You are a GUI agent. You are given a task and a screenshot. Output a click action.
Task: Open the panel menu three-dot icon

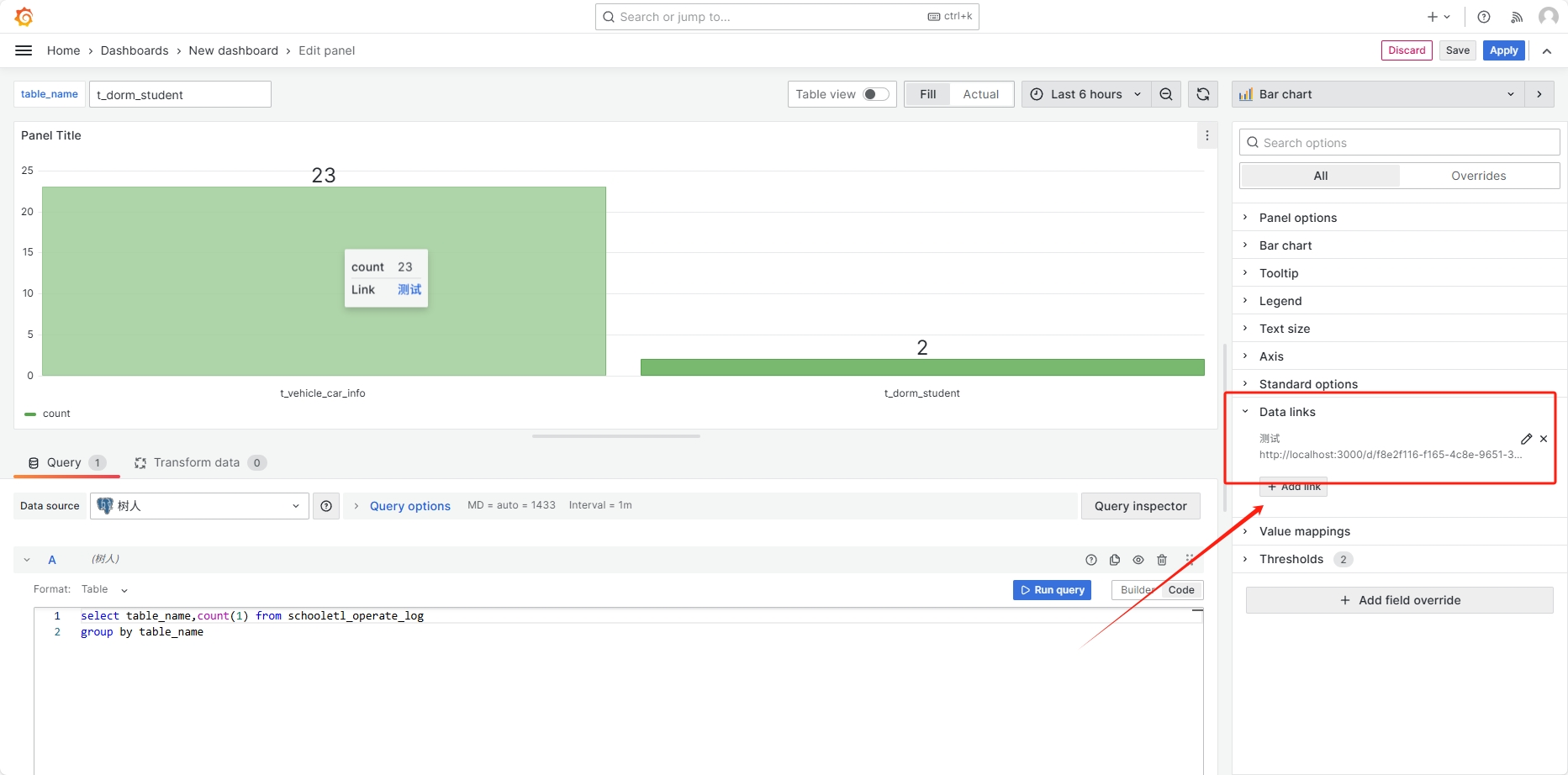[x=1207, y=135]
